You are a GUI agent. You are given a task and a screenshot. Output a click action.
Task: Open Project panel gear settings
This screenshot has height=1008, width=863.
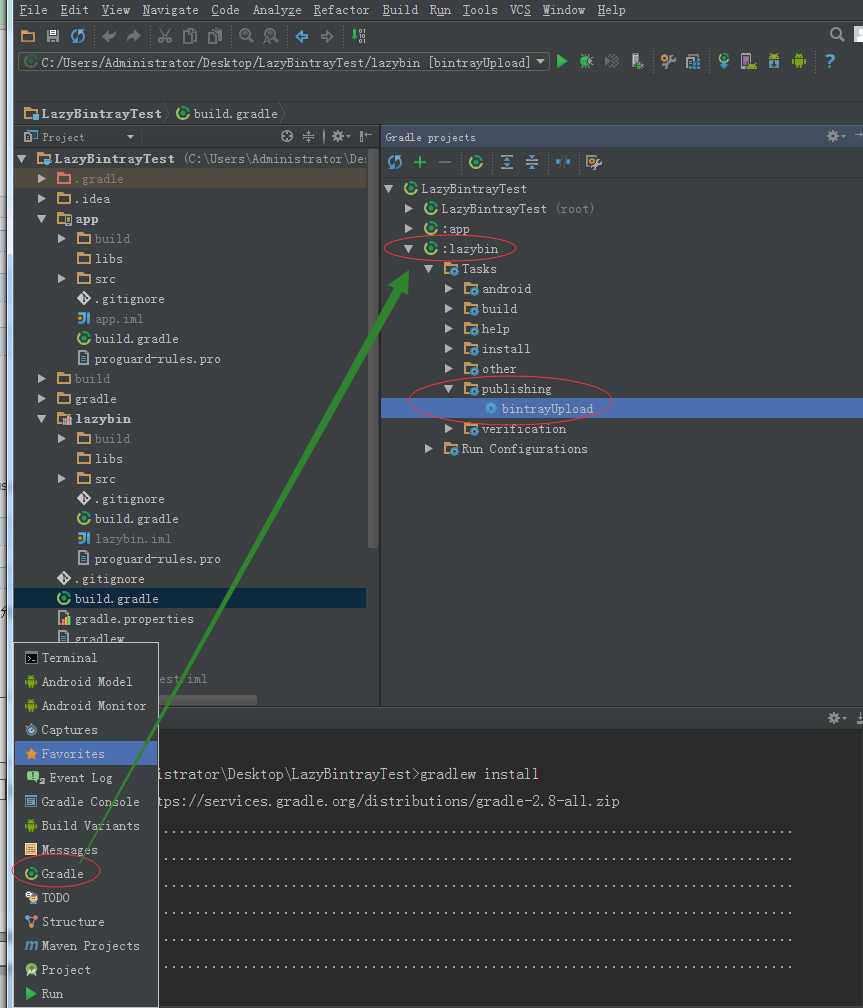[340, 136]
